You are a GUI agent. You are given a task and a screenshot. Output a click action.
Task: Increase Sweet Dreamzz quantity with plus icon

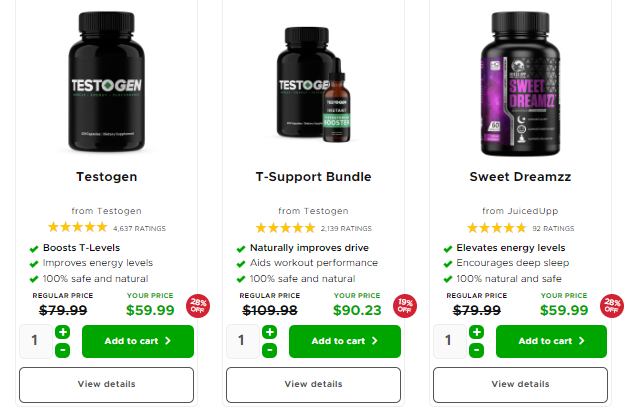tap(477, 332)
